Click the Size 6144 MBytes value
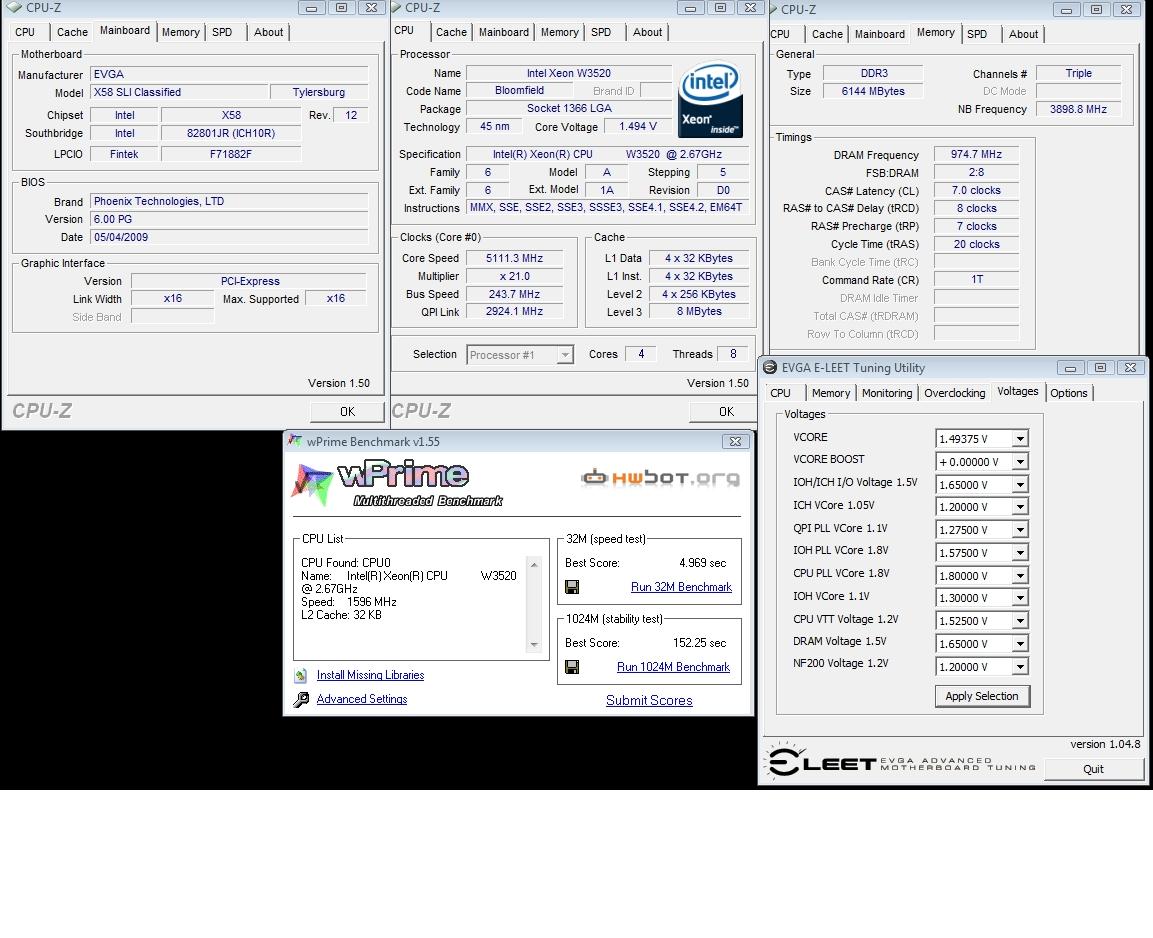 pyautogui.click(x=873, y=91)
